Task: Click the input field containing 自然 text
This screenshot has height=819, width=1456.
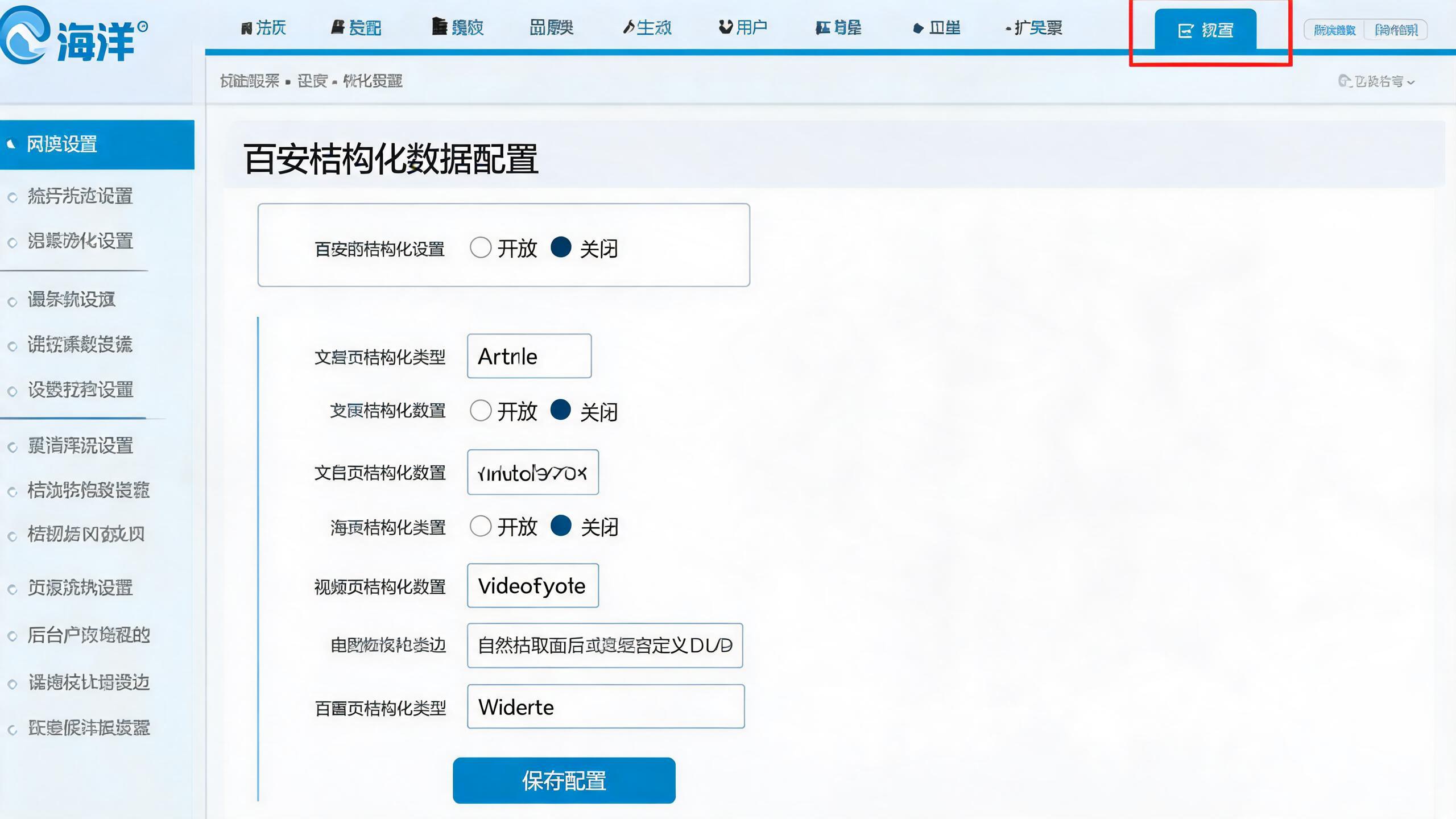Action: [605, 646]
